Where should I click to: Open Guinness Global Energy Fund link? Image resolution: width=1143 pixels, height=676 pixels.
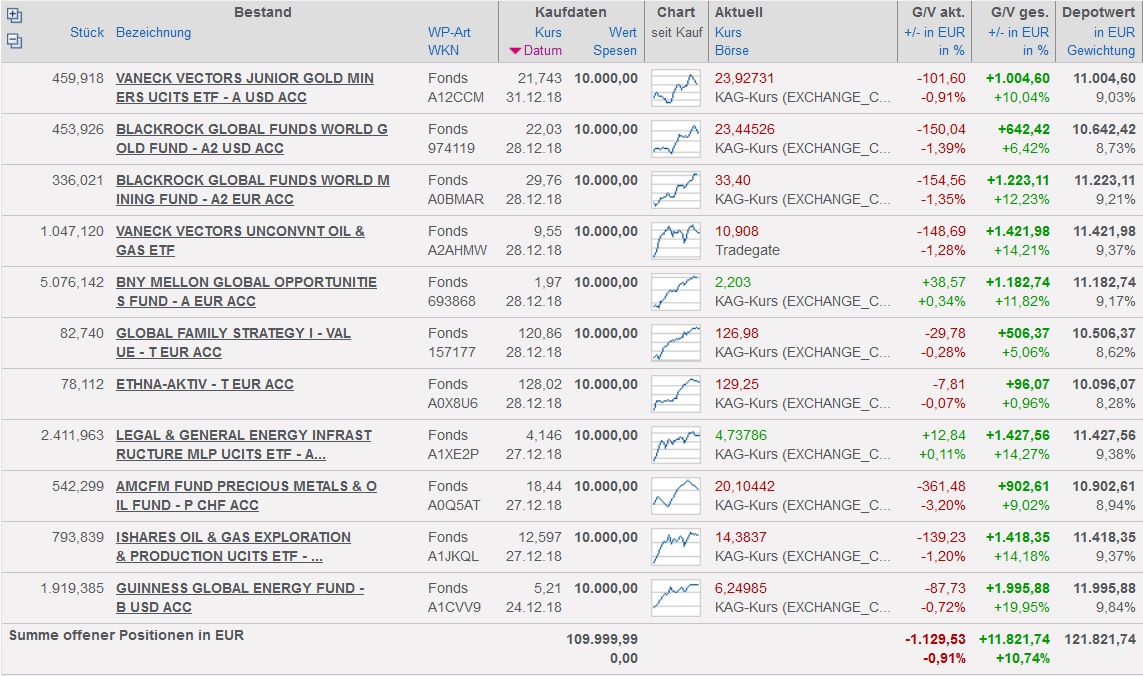[x=240, y=598]
